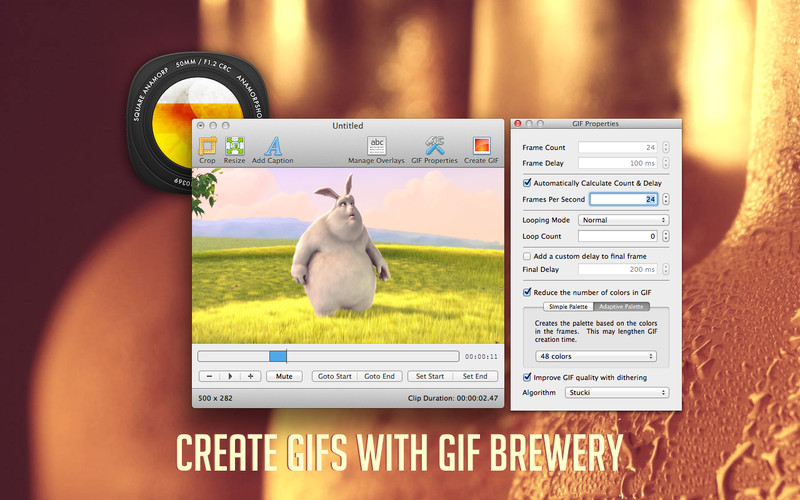The width and height of the screenshot is (800, 500).
Task: Click the Set Start button
Action: 430,376
